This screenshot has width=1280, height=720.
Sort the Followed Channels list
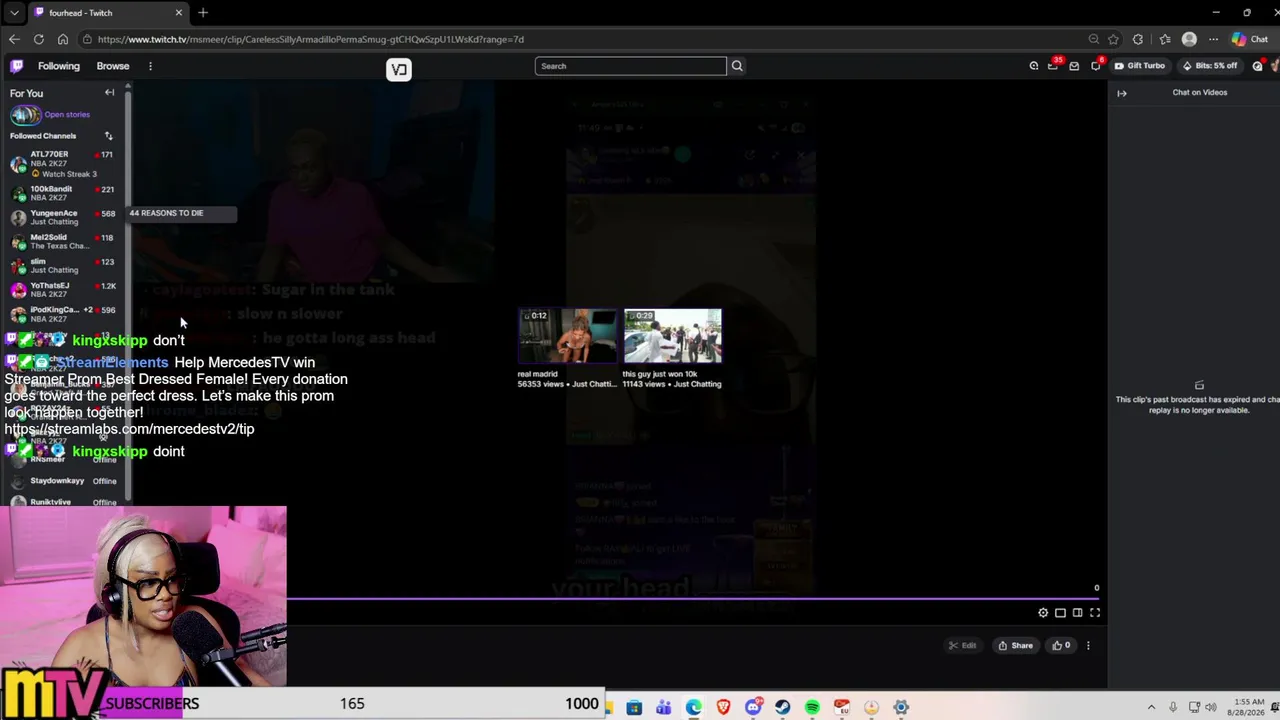(x=108, y=136)
